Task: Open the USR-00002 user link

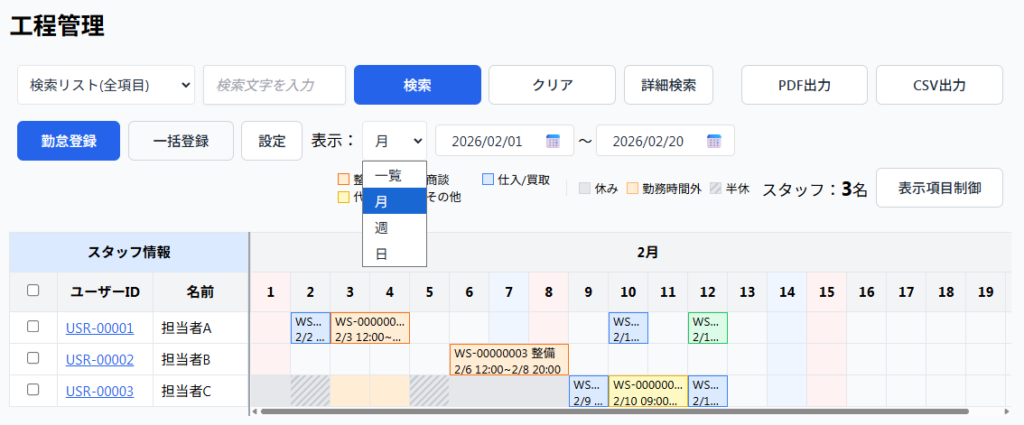Action: (x=99, y=359)
